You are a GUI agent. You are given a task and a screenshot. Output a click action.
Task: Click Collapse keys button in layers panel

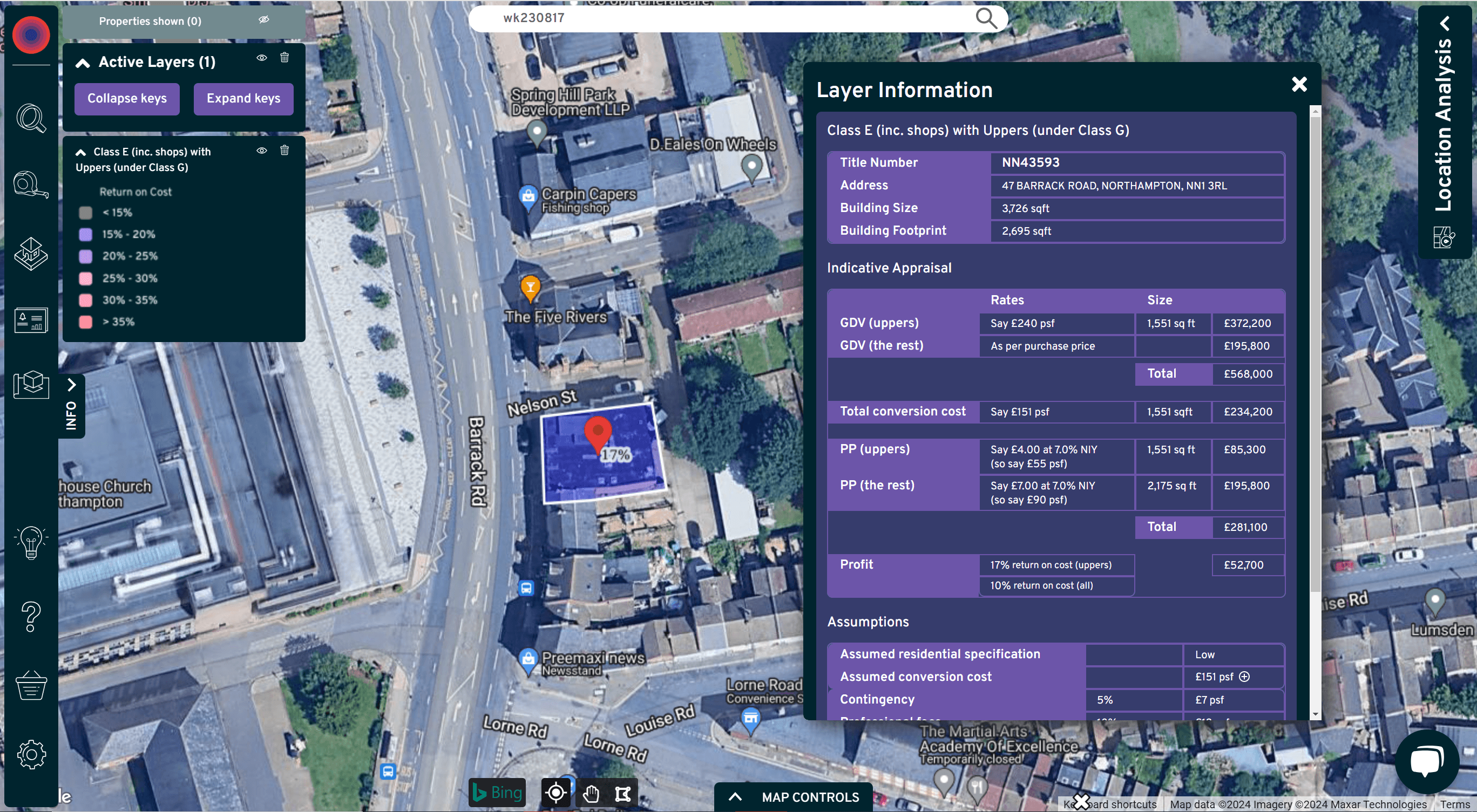click(x=126, y=98)
